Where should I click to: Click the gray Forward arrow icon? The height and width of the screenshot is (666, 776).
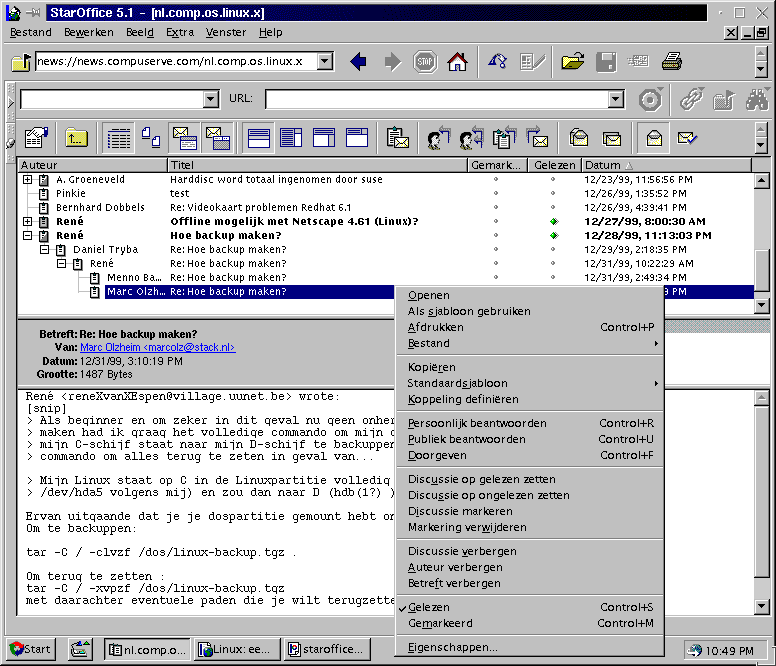tap(392, 62)
